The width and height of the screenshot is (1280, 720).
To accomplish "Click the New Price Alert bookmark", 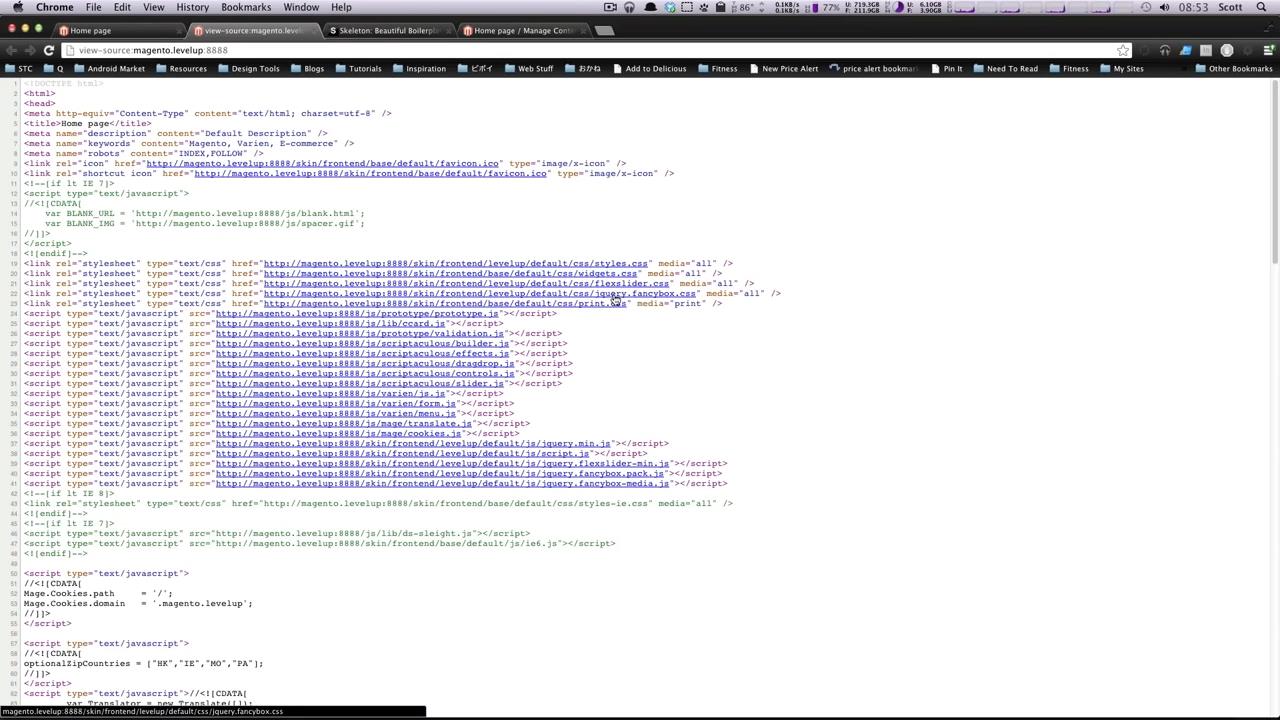I will [x=782, y=69].
